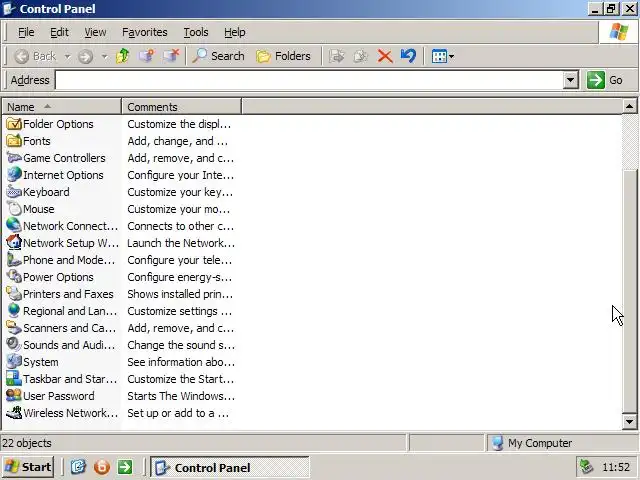Open the Views dropdown button

442,56
